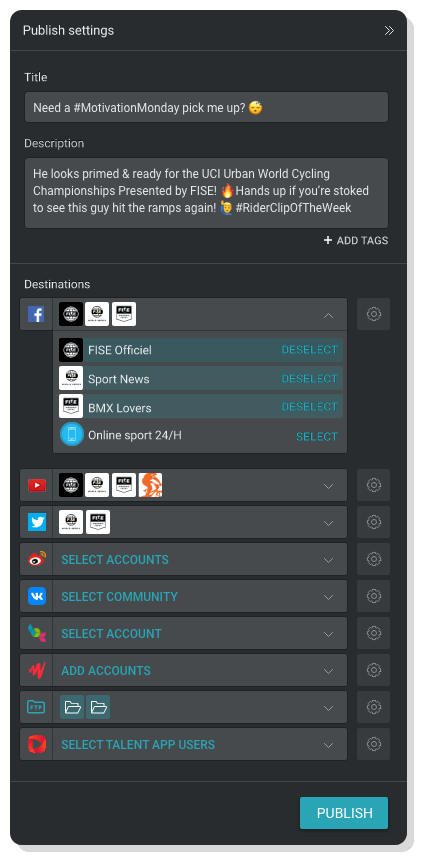The height and width of the screenshot is (863, 423).
Task: Open Twitter destination settings gear
Action: 373,522
